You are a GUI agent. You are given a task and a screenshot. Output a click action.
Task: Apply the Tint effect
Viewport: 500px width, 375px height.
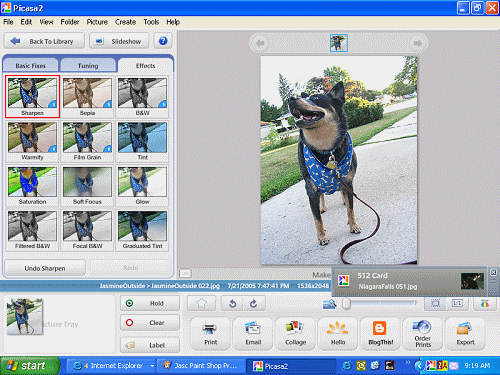click(142, 141)
